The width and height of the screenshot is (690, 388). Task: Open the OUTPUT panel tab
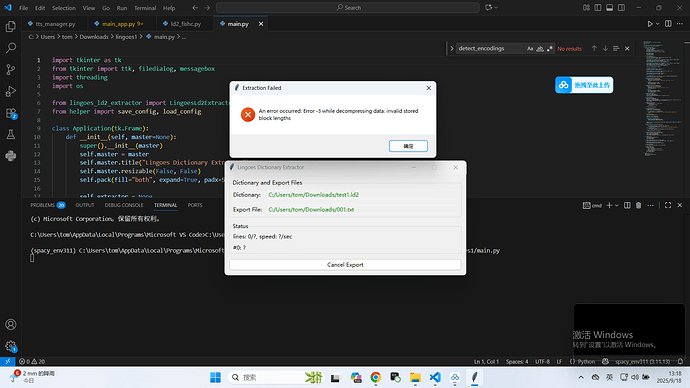(84, 205)
